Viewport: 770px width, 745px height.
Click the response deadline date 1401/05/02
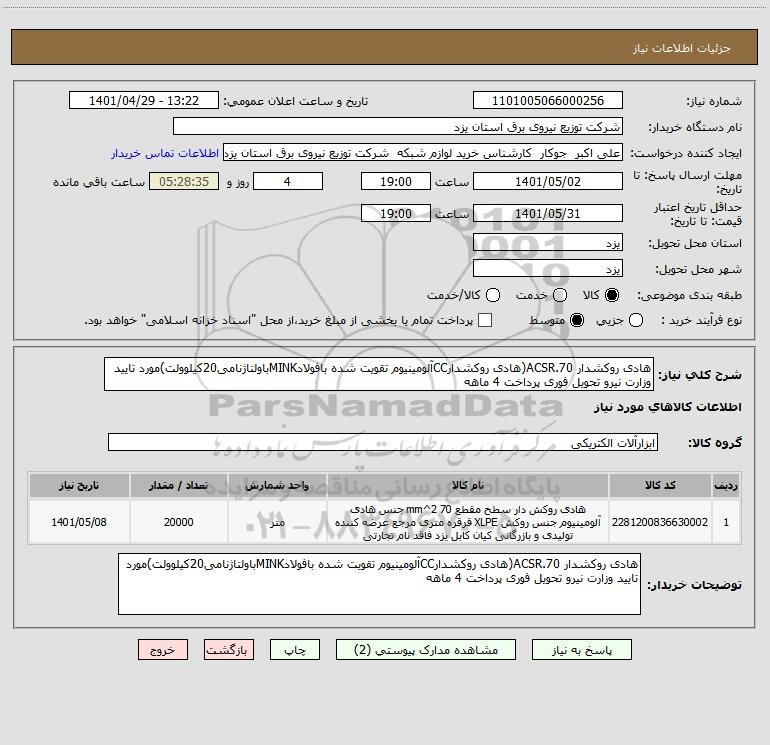point(548,181)
